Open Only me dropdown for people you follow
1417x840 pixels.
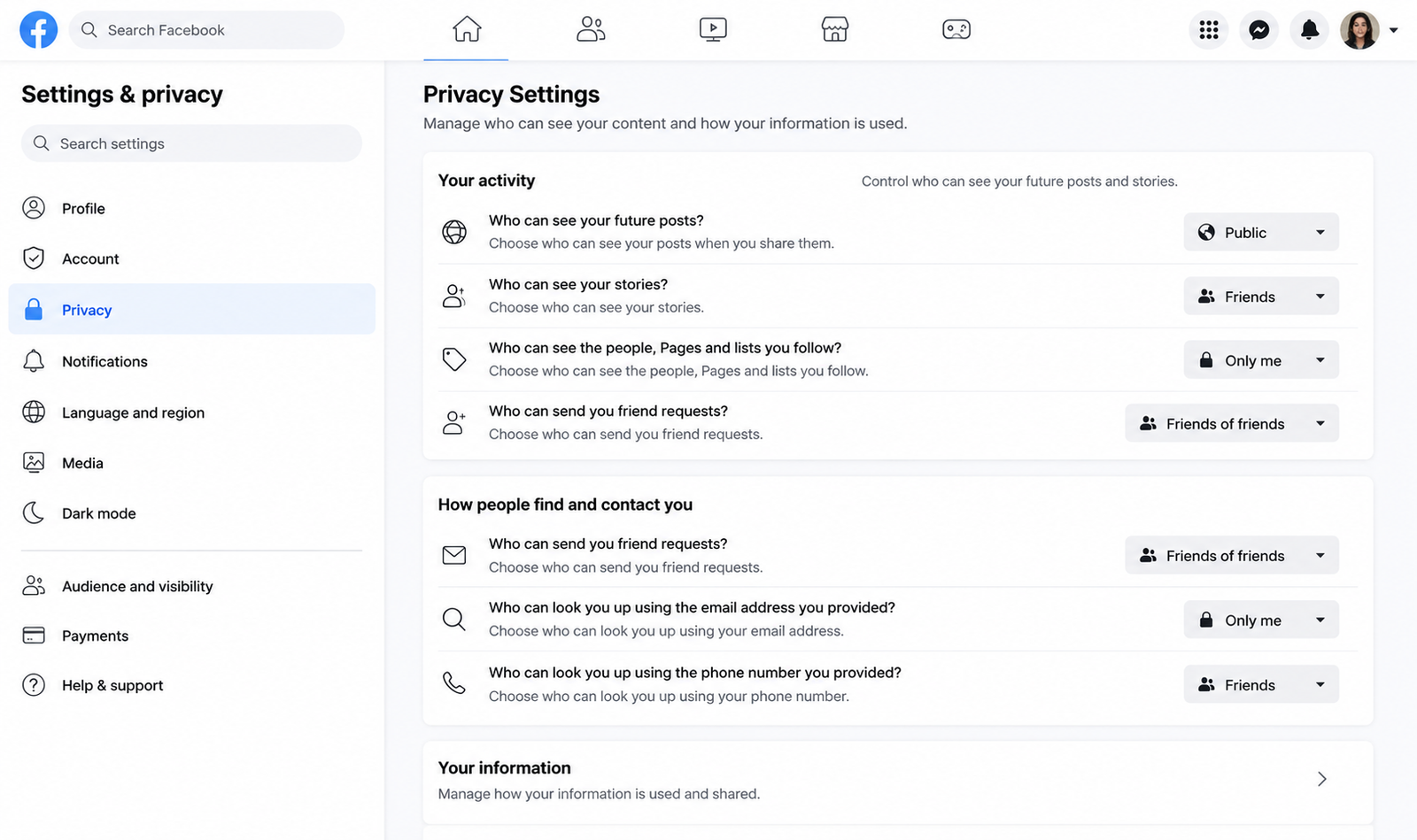coord(1261,360)
